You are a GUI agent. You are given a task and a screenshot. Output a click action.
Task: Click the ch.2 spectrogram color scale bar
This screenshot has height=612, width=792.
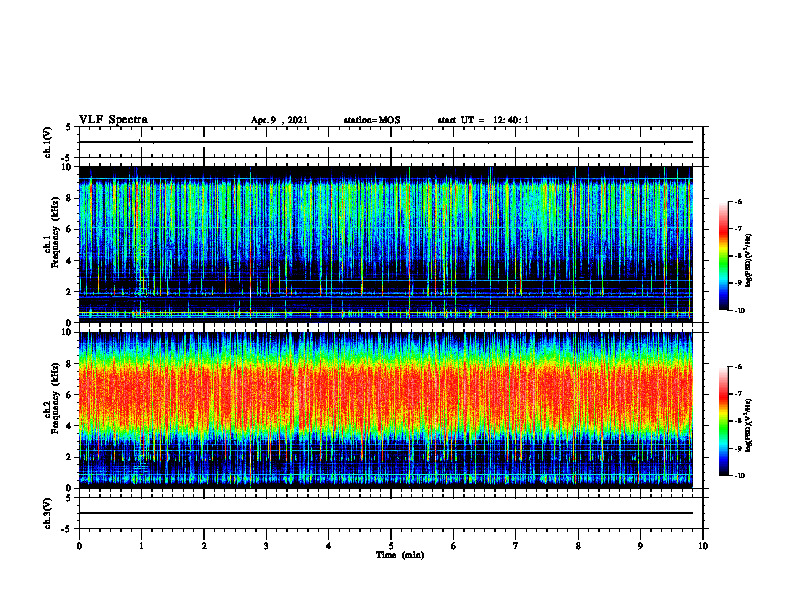724,421
